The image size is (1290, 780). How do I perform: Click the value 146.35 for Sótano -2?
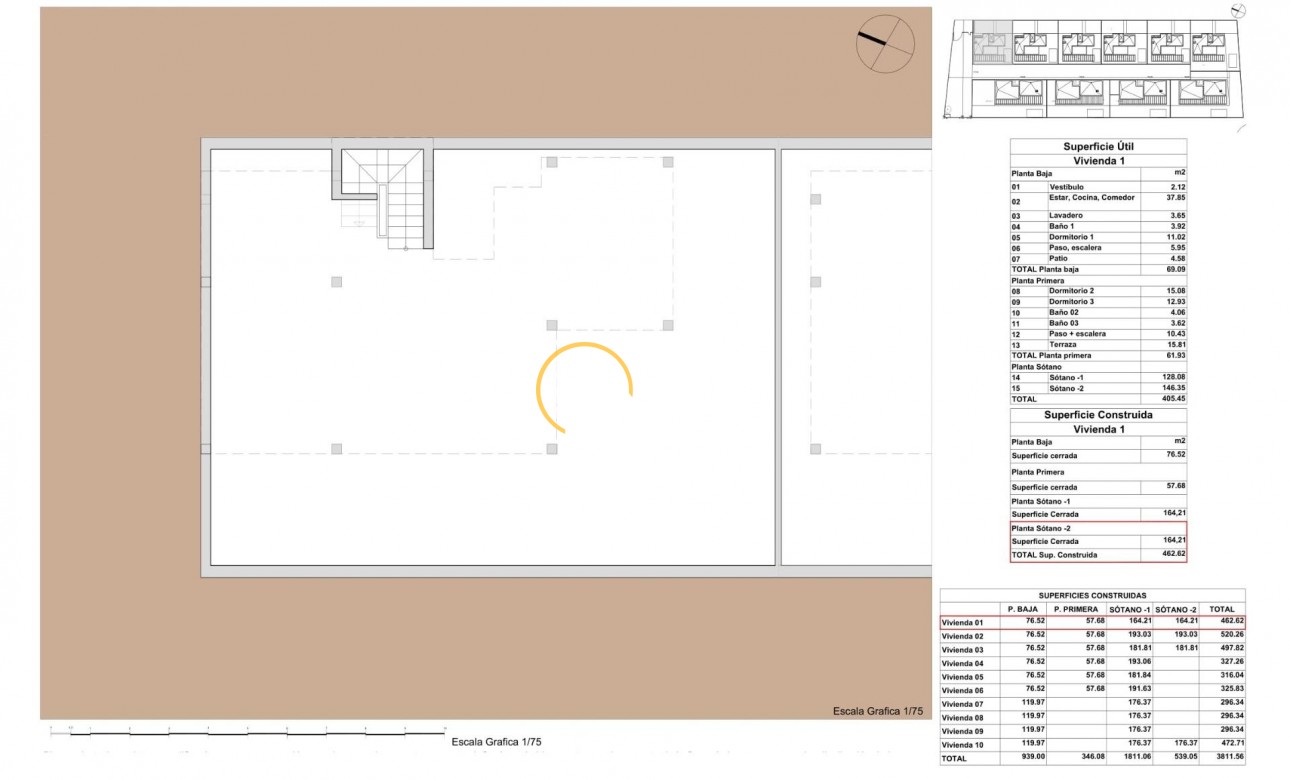click(1172, 388)
